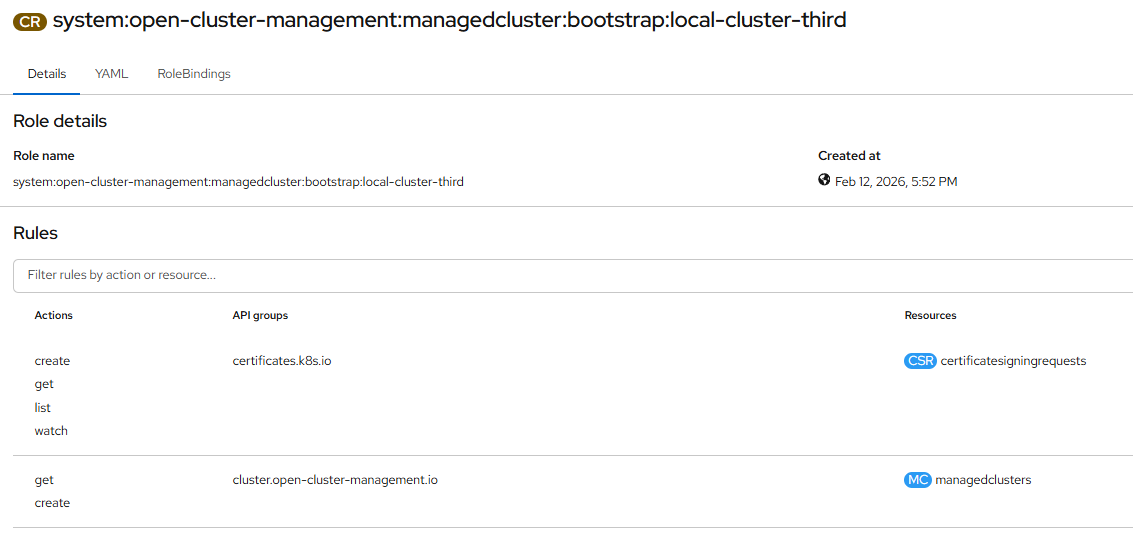The image size is (1133, 541).
Task: Click the MC resource badge
Action: click(x=917, y=480)
